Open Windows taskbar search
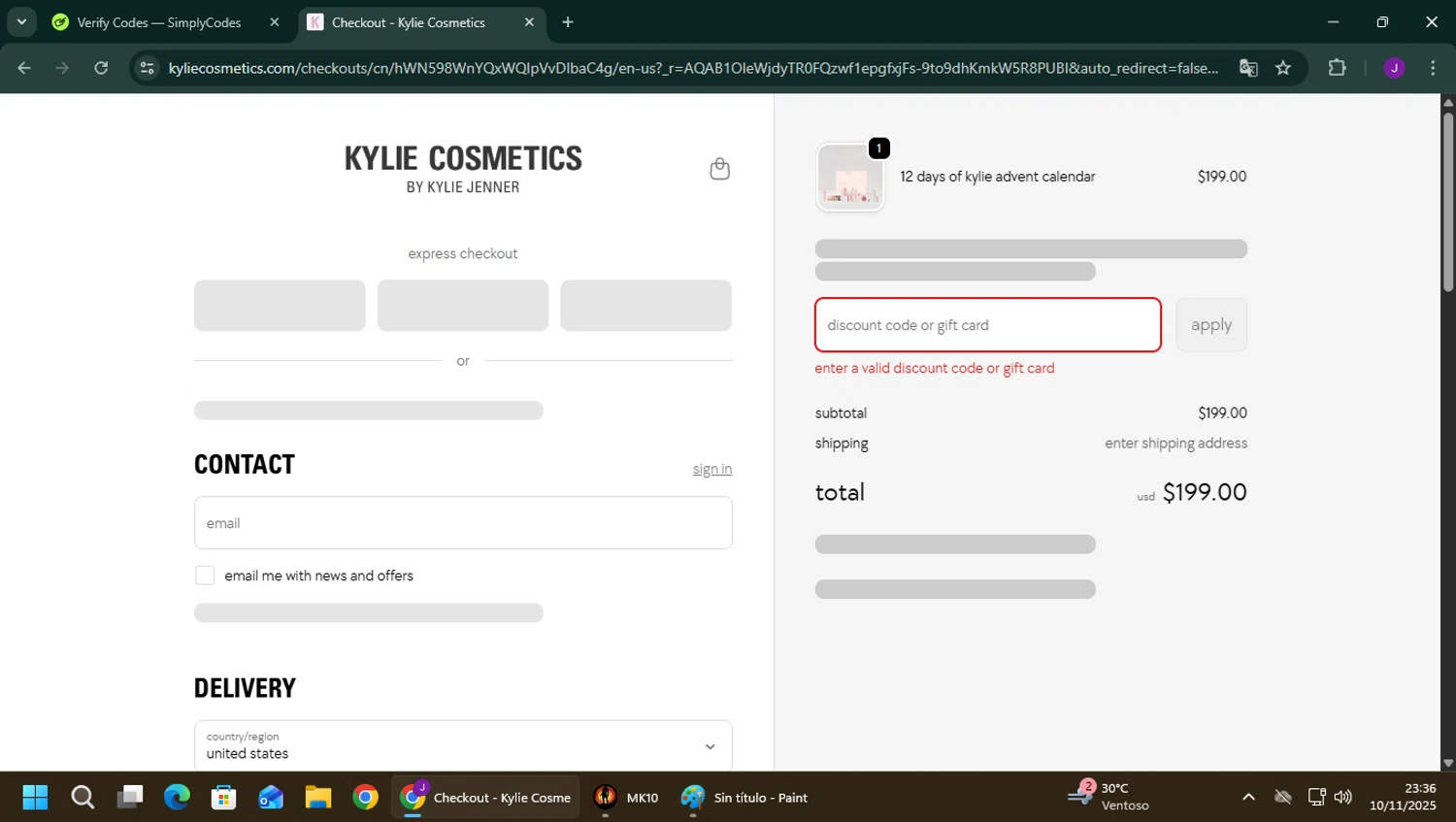 (x=83, y=798)
